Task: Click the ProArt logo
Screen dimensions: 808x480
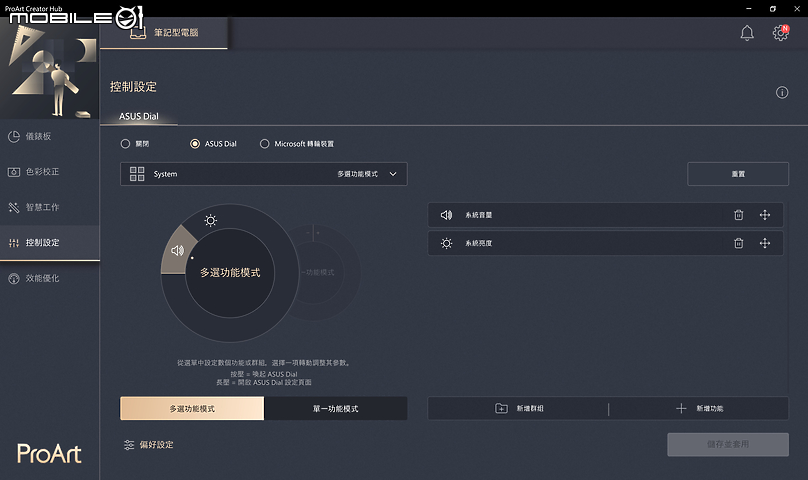Action: coord(49,454)
